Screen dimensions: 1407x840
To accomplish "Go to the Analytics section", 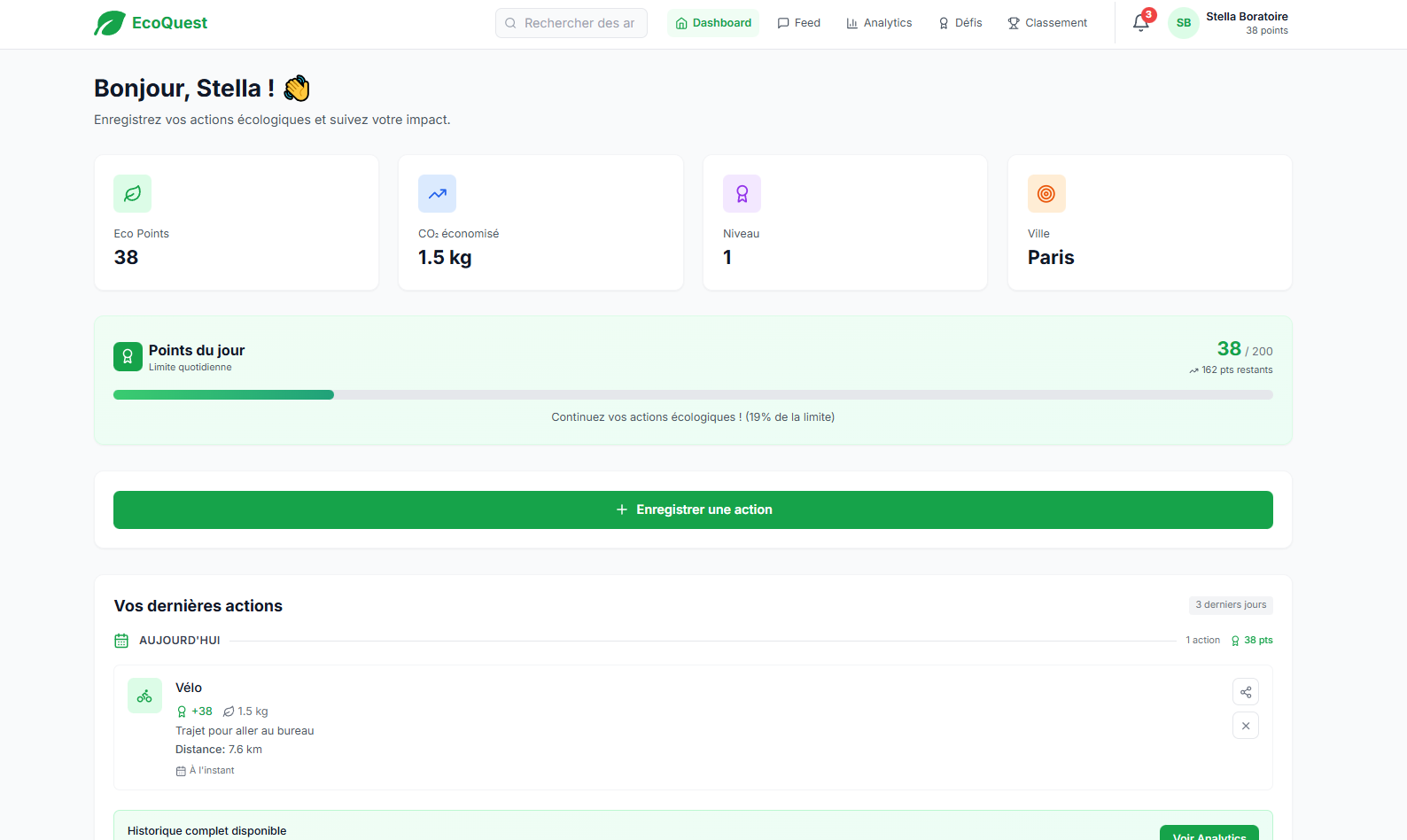I will [x=879, y=23].
